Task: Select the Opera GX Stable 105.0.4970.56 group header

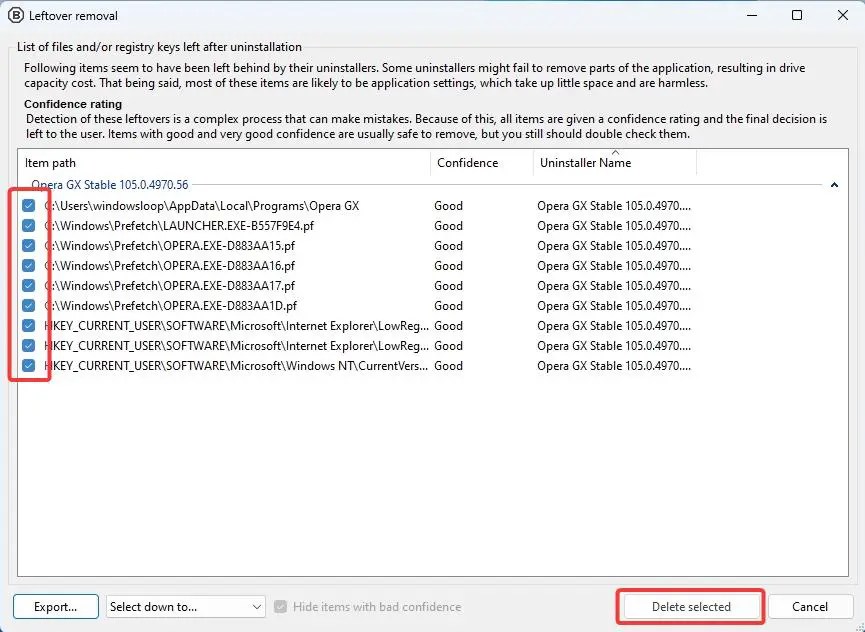Action: tap(110, 185)
